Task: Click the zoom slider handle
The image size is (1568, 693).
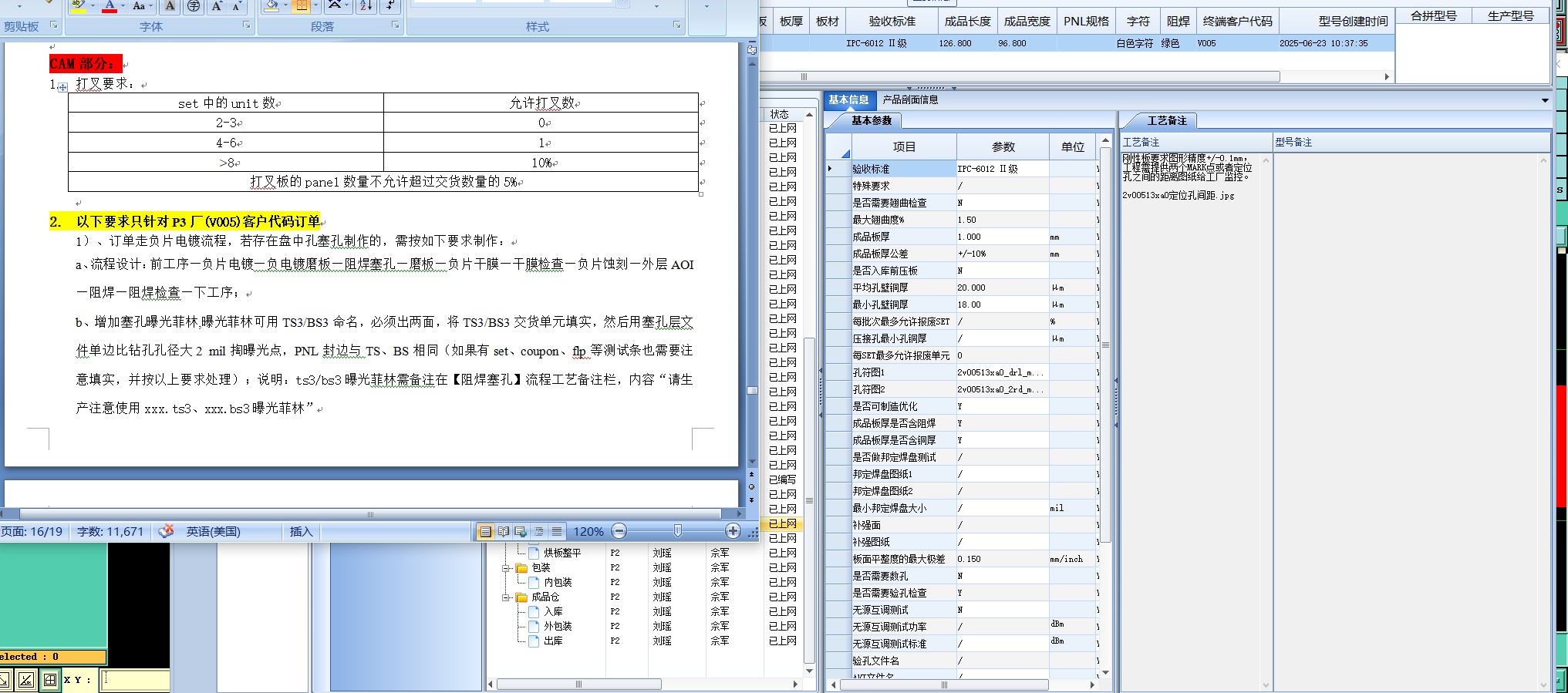Action: click(x=677, y=531)
